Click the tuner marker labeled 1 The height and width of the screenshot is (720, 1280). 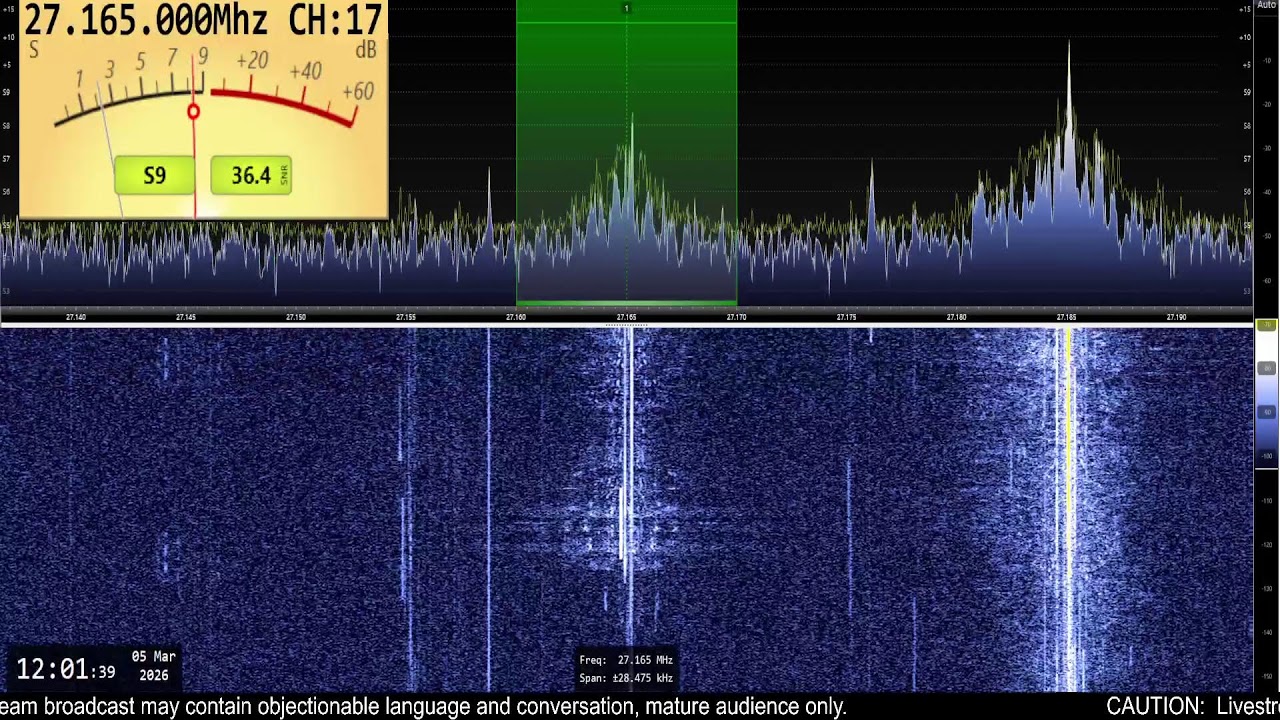626,9
